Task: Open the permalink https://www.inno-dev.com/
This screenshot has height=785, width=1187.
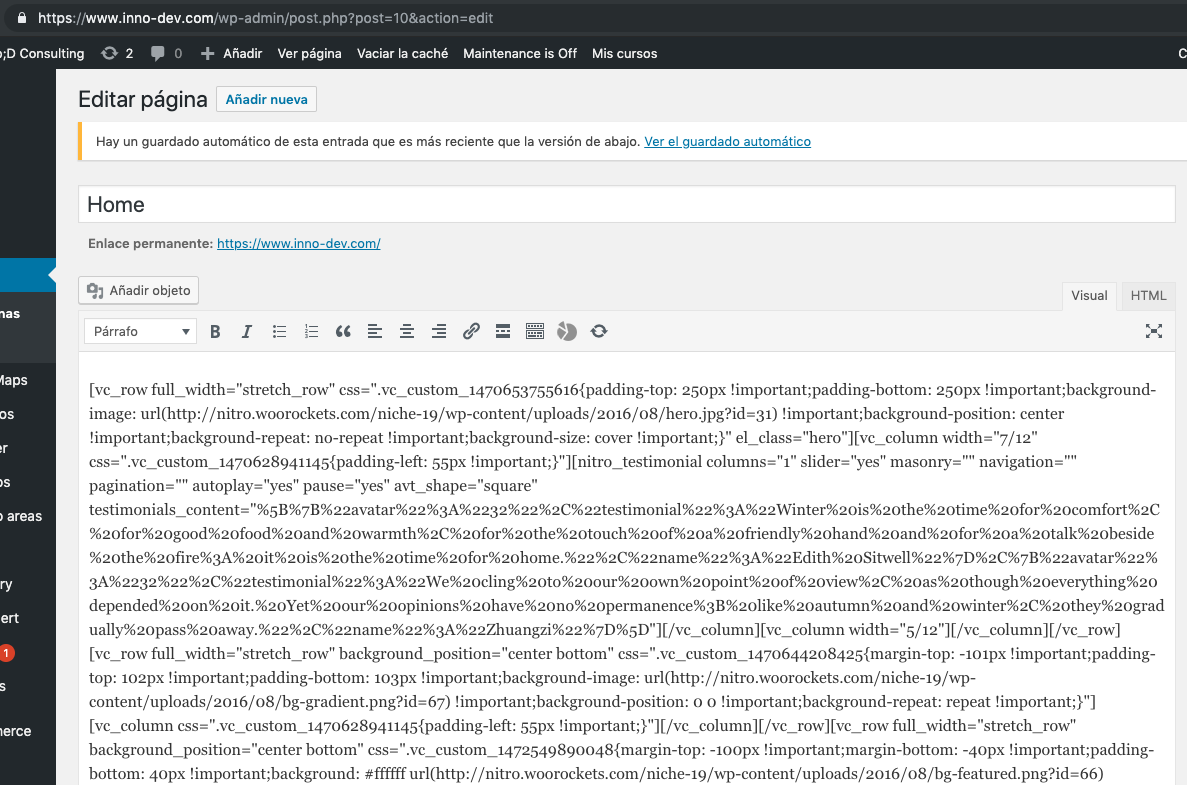Action: coord(298,244)
